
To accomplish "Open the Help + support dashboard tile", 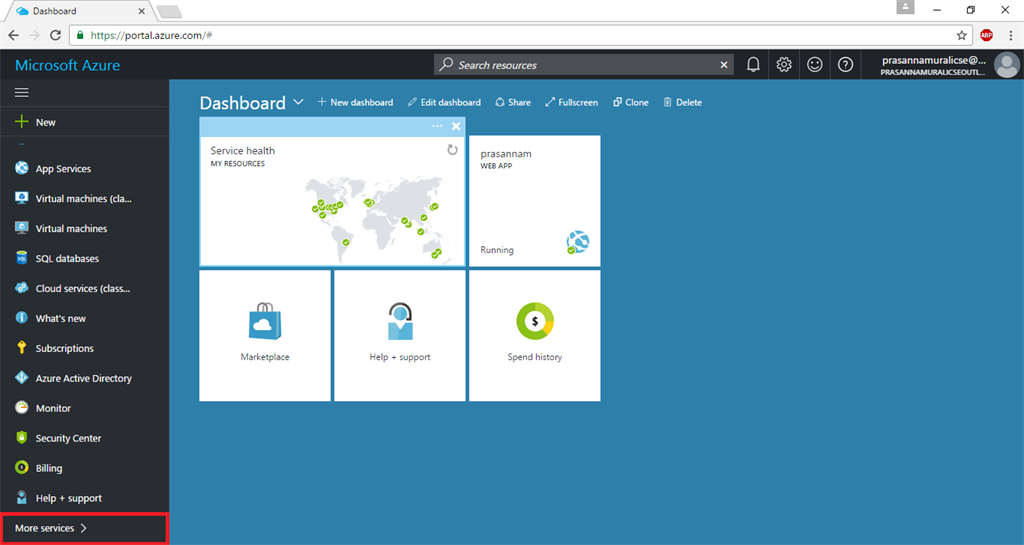I will point(400,335).
